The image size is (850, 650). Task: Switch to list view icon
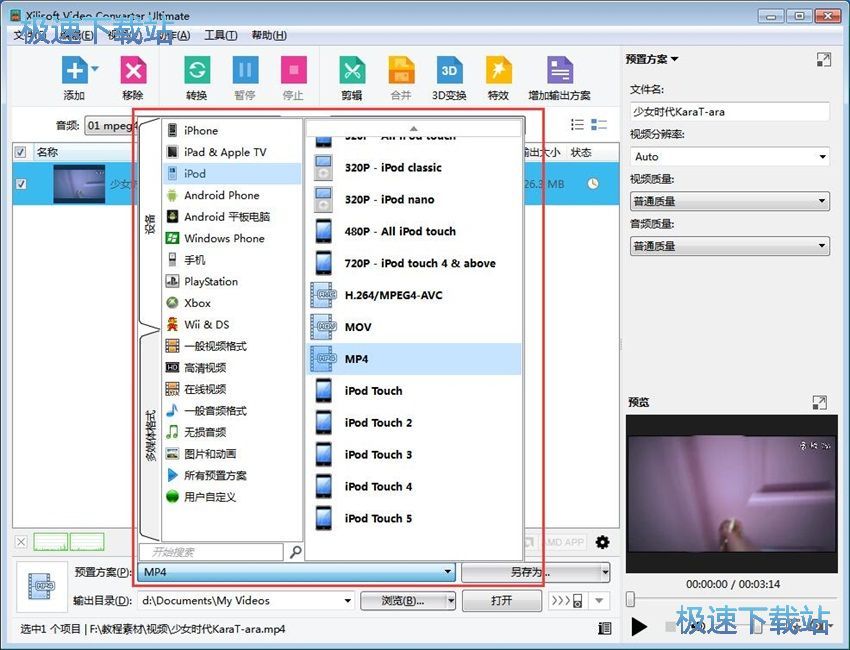click(x=577, y=125)
